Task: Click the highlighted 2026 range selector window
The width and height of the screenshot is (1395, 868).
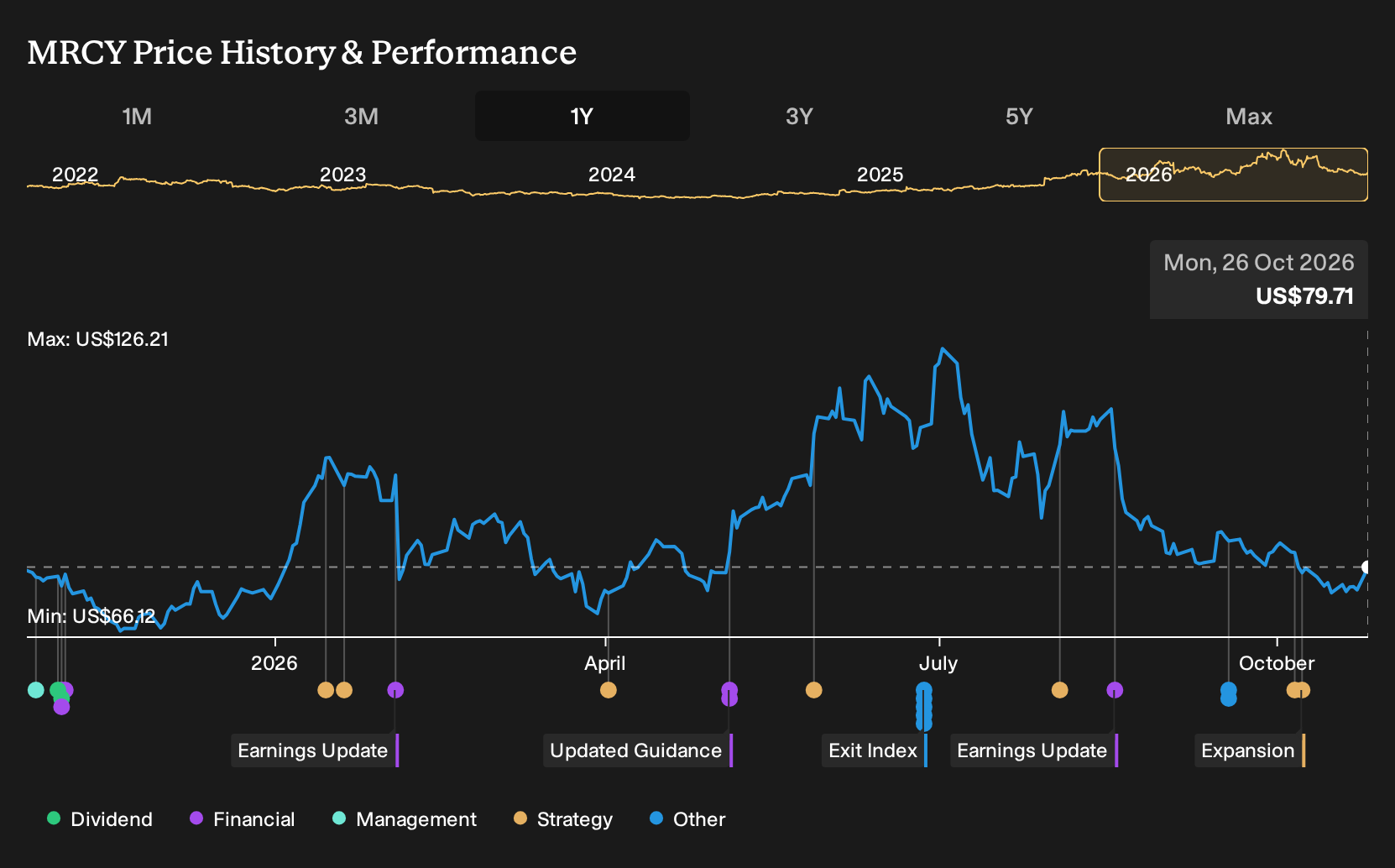Action: click(1233, 175)
